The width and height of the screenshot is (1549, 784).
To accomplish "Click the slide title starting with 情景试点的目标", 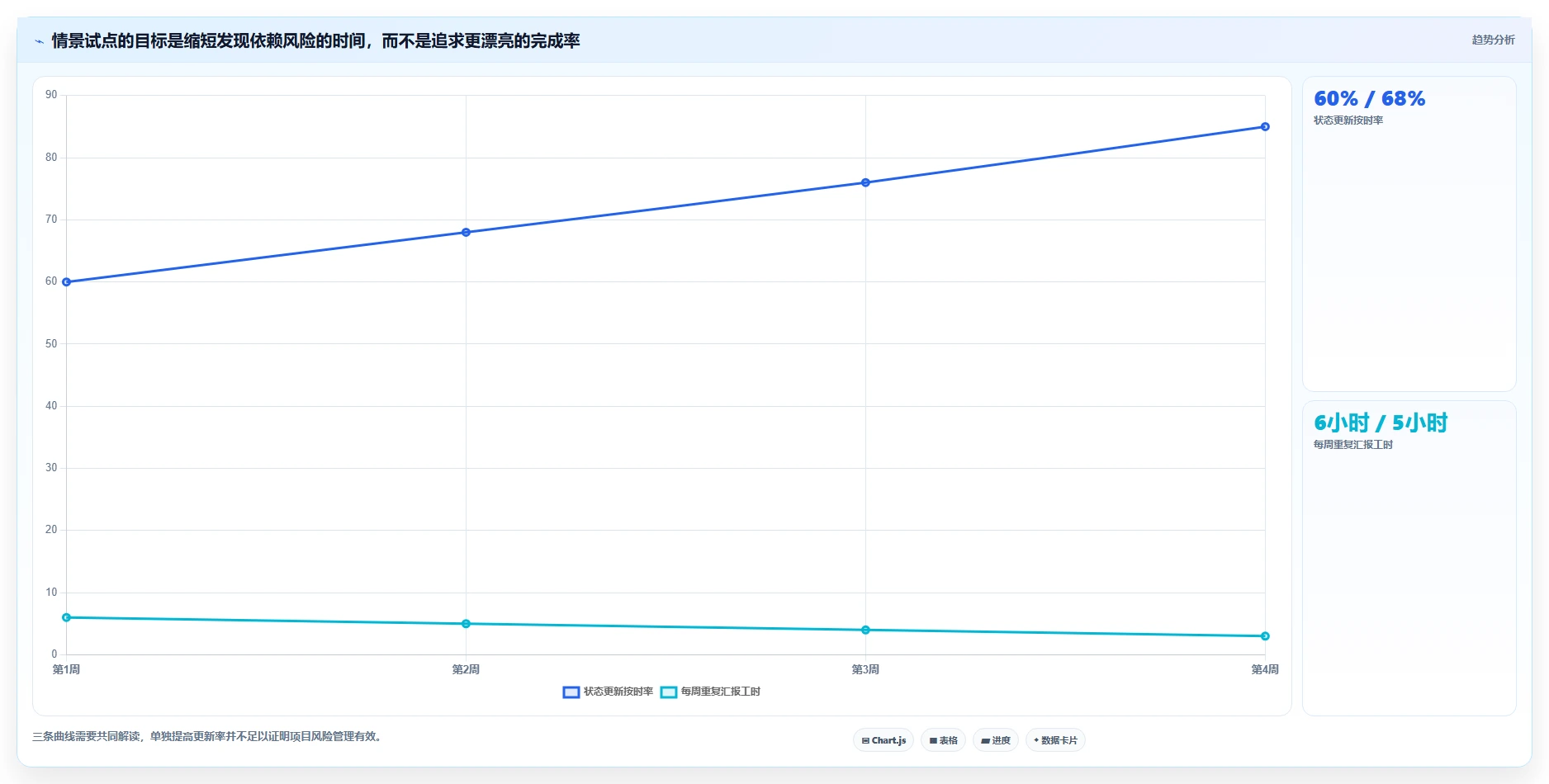I will tap(315, 41).
